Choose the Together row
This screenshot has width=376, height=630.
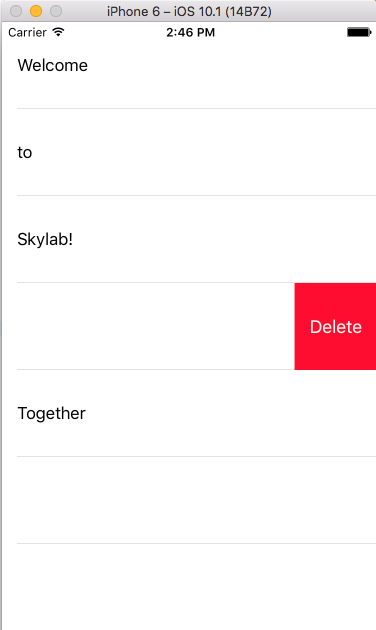point(189,413)
